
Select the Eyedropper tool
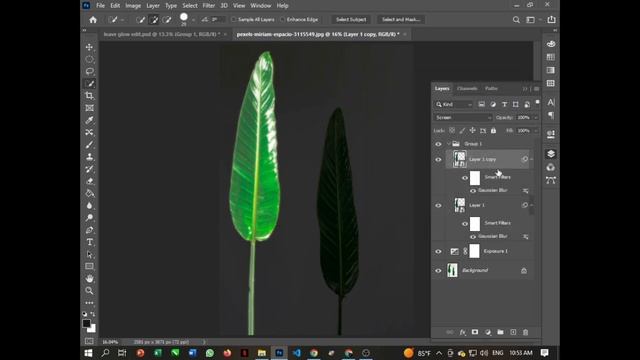pyautogui.click(x=89, y=120)
